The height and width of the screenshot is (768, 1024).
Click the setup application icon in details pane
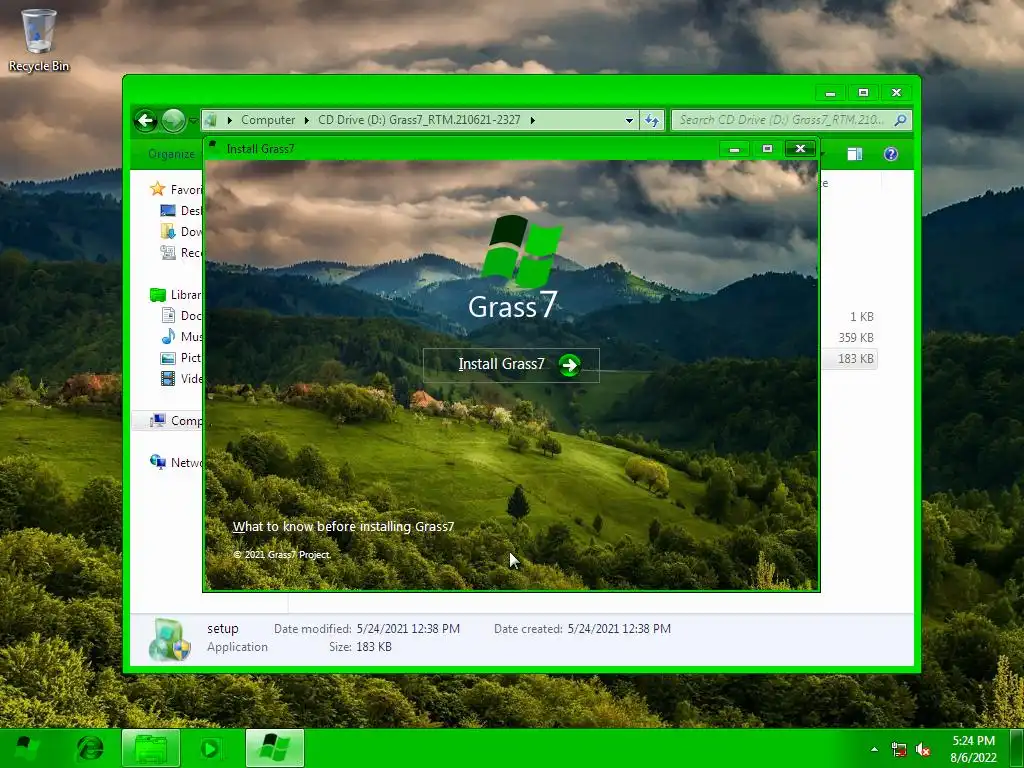(169, 639)
